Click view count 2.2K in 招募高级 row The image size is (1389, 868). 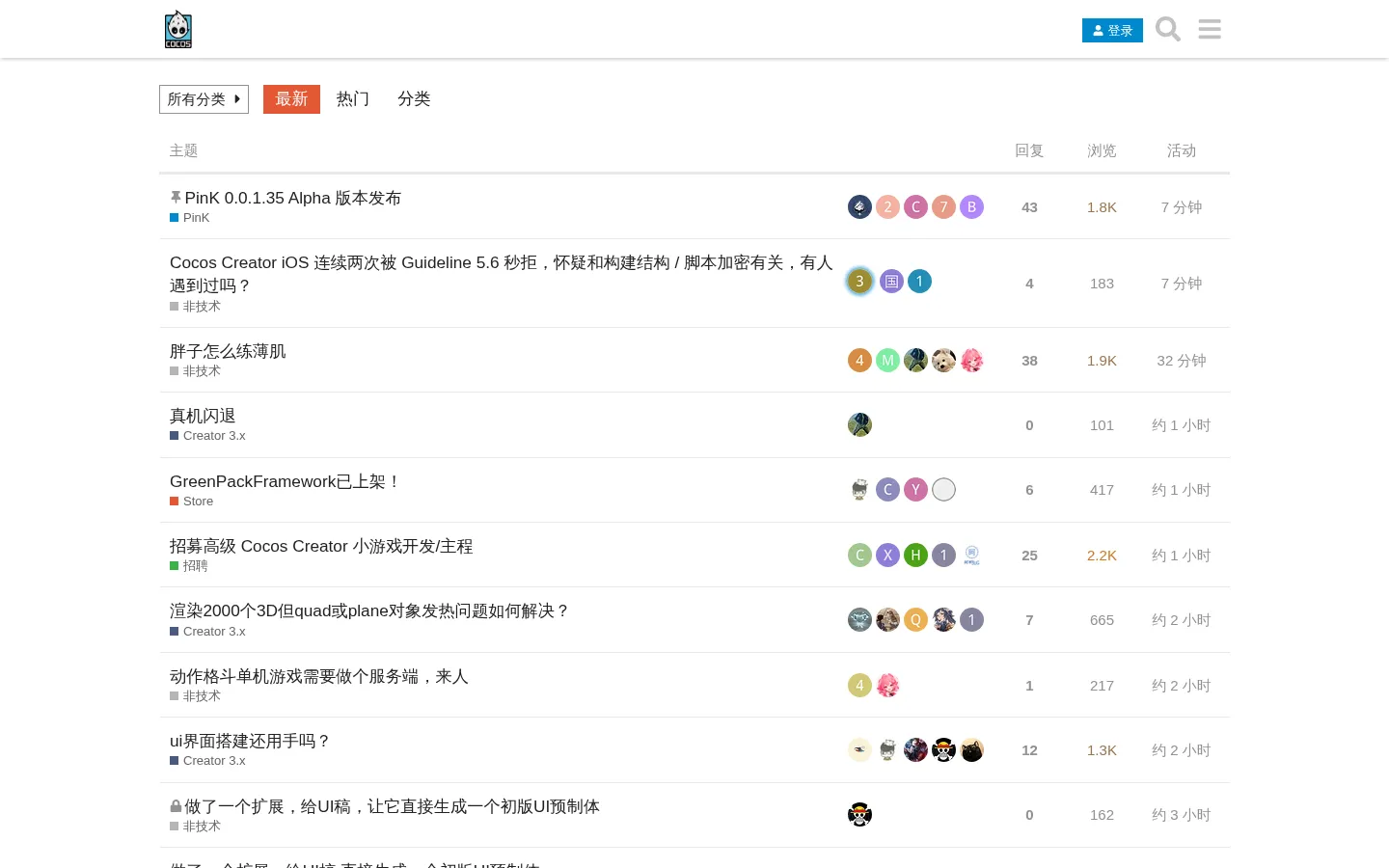pos(1102,556)
